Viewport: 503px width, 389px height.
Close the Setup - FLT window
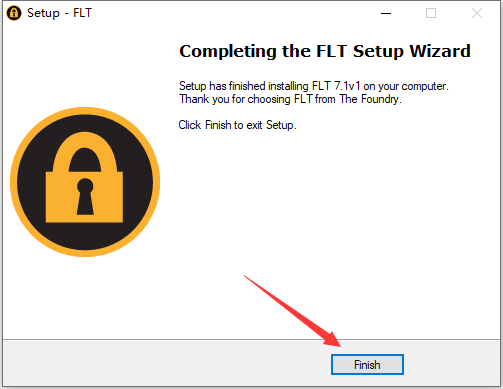[x=477, y=13]
